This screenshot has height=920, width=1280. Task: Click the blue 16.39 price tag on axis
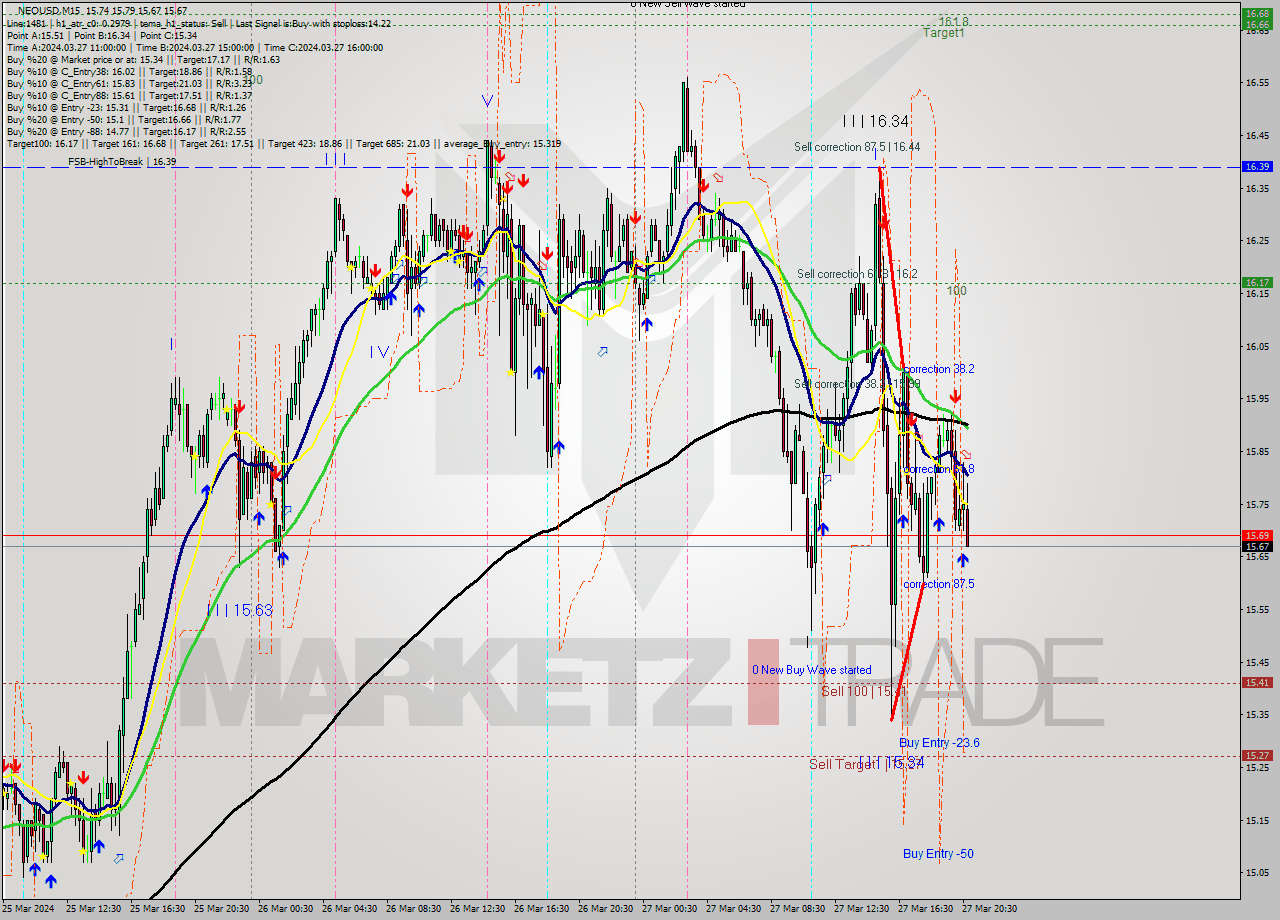coord(1257,166)
